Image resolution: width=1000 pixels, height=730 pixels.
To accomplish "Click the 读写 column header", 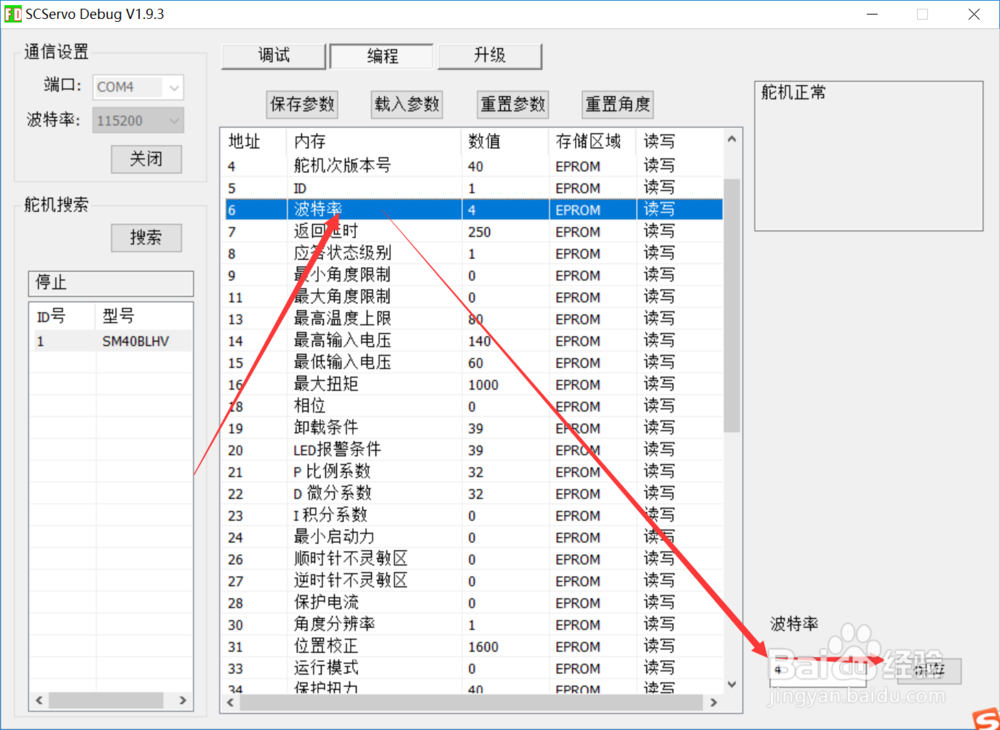I will coord(679,142).
